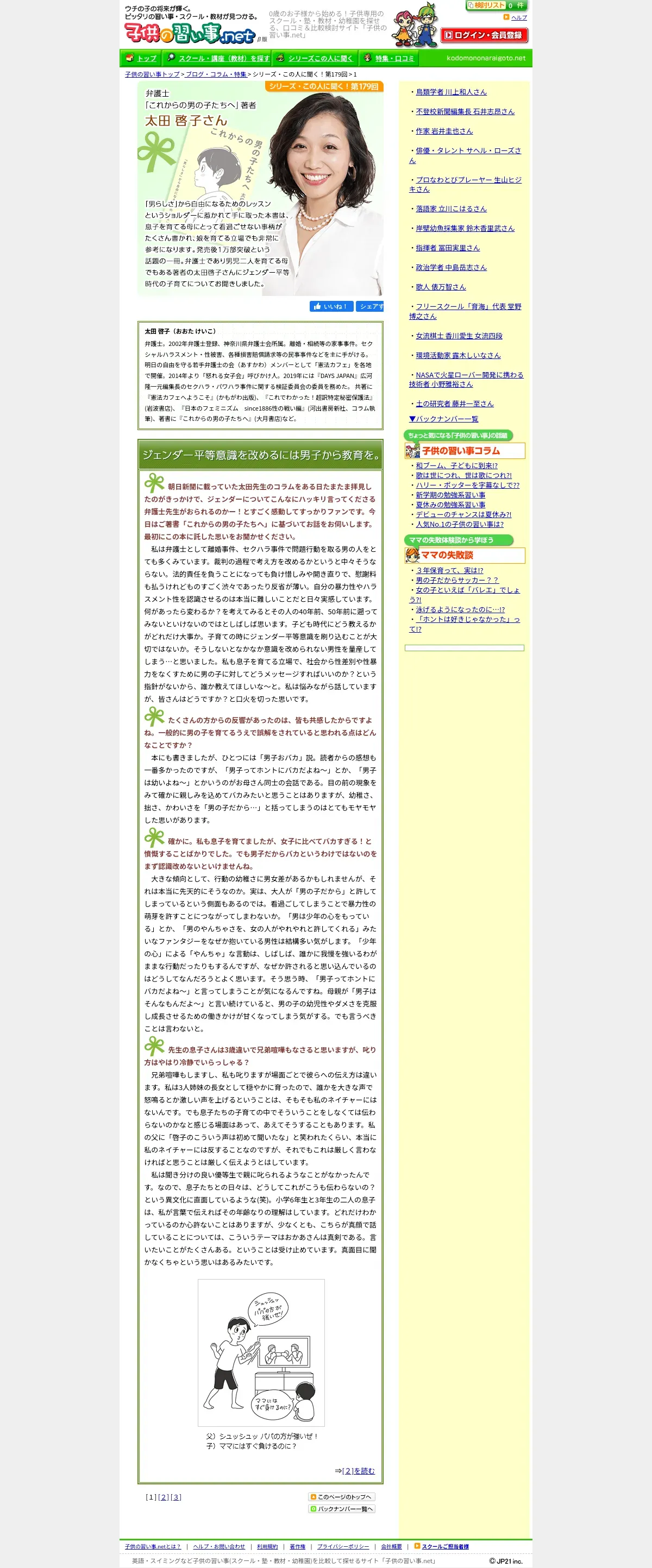Click バックナンバー一覧へ button

[342, 1509]
